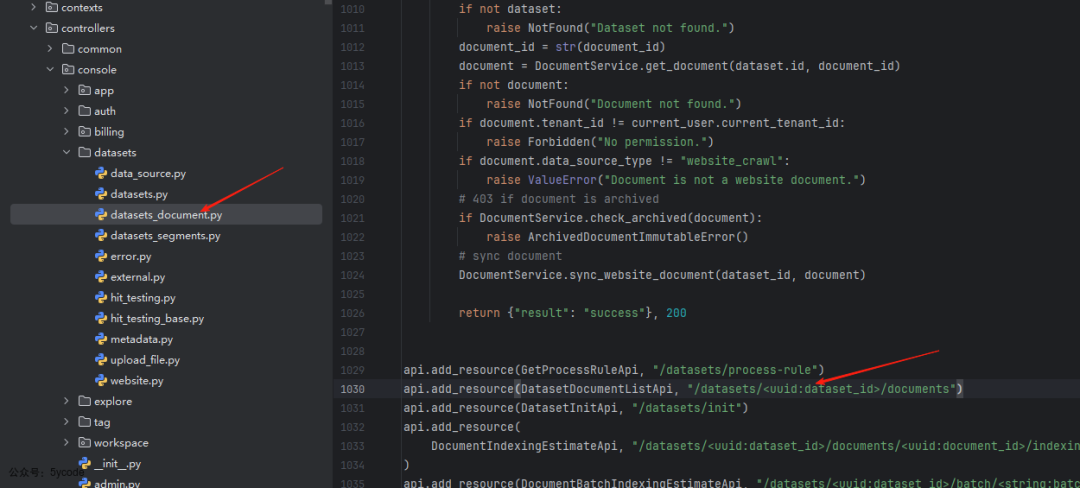Click the Python icon beside external.py
Viewport: 1080px width, 488px height.
pos(101,277)
